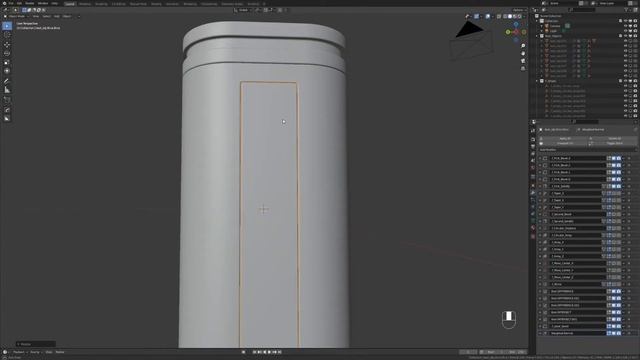Switch to the Layout workspace tab
The image size is (640, 360).
pos(70,4)
